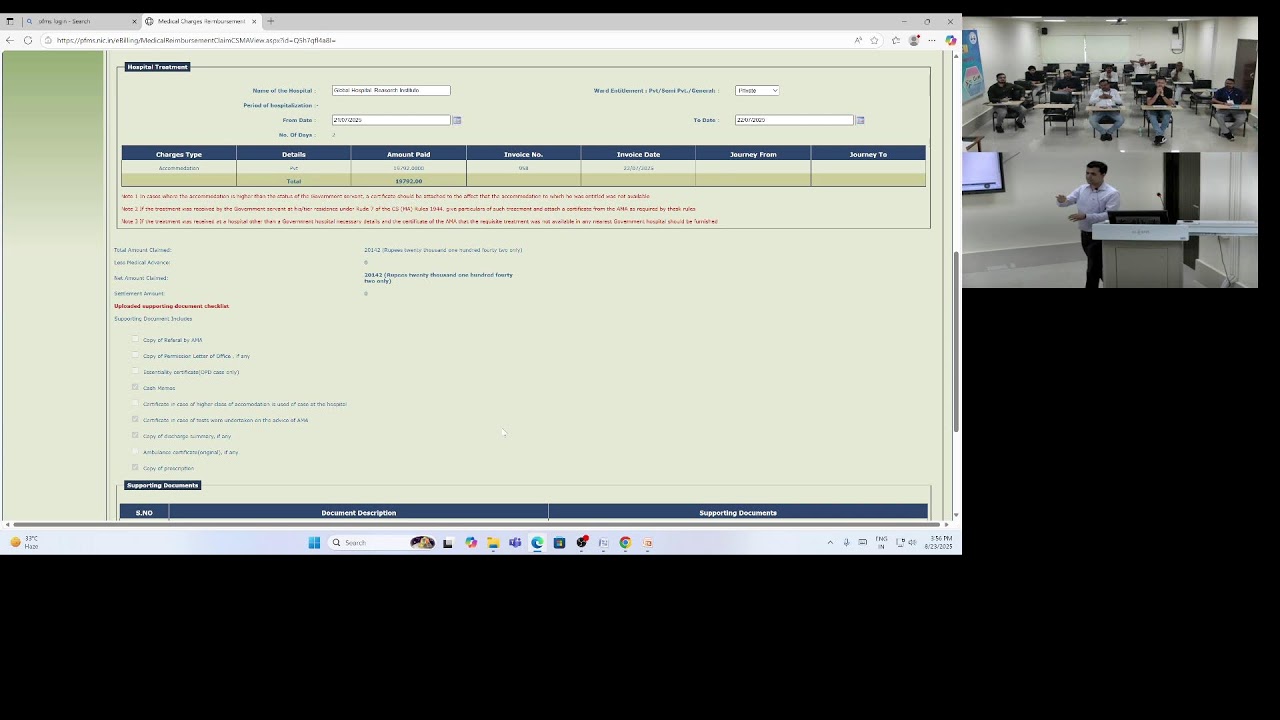Image resolution: width=1280 pixels, height=720 pixels.
Task: Open the To Date calendar picker icon
Action: pyautogui.click(x=860, y=120)
